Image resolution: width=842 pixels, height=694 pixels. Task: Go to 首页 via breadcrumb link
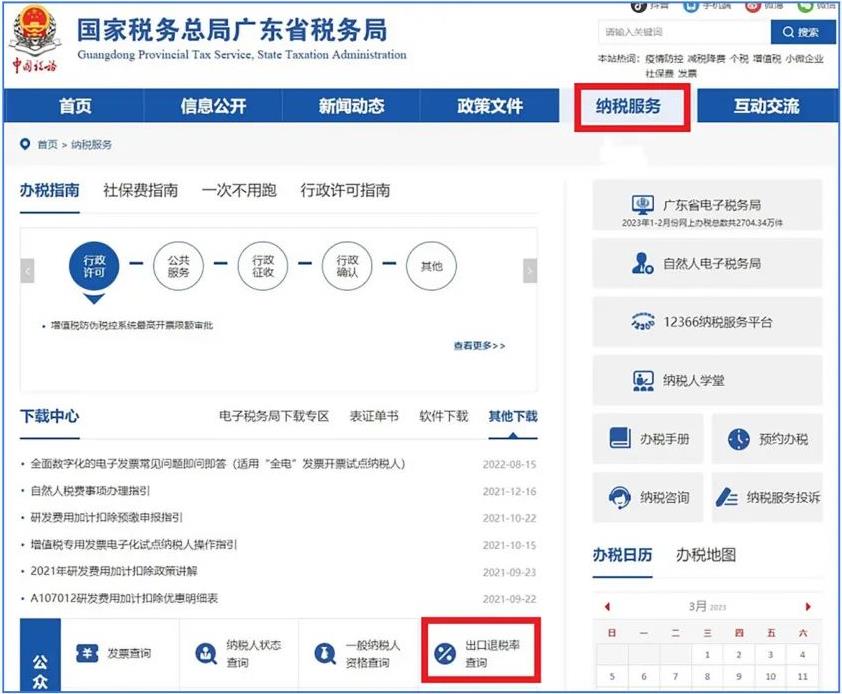(x=47, y=145)
